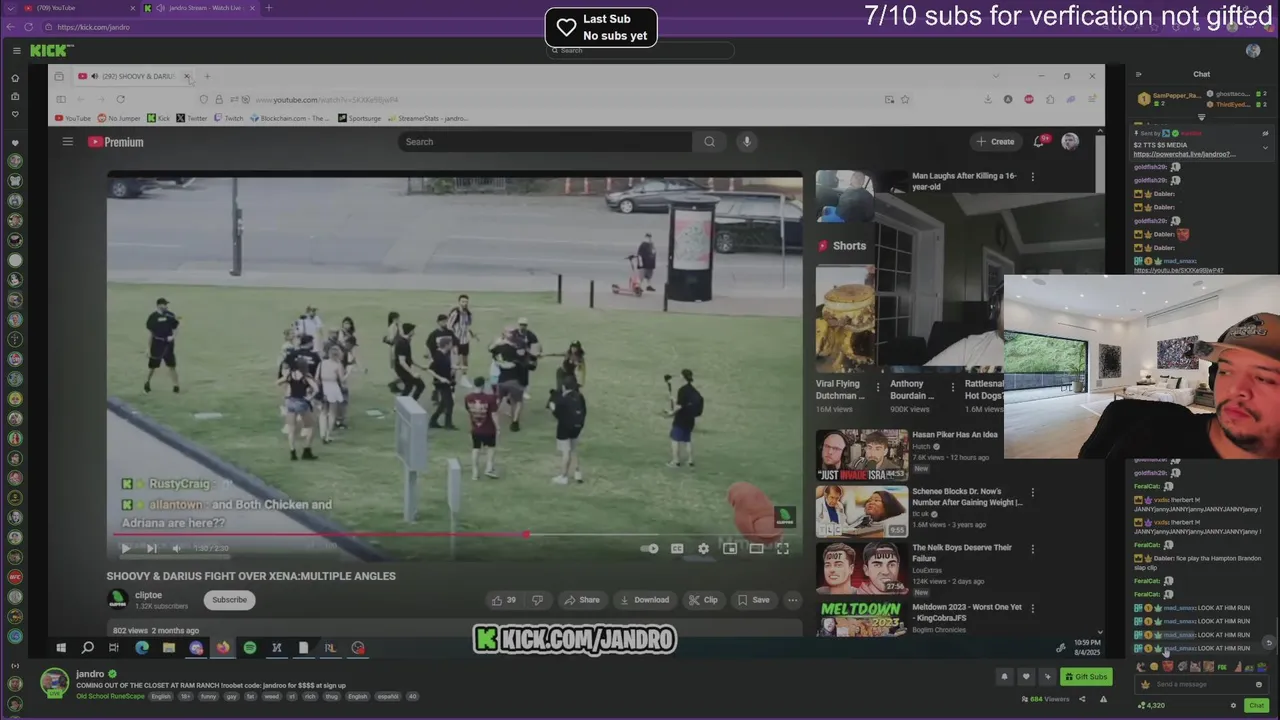
Task: Open the Kick hamburger menu
Action: point(16,50)
